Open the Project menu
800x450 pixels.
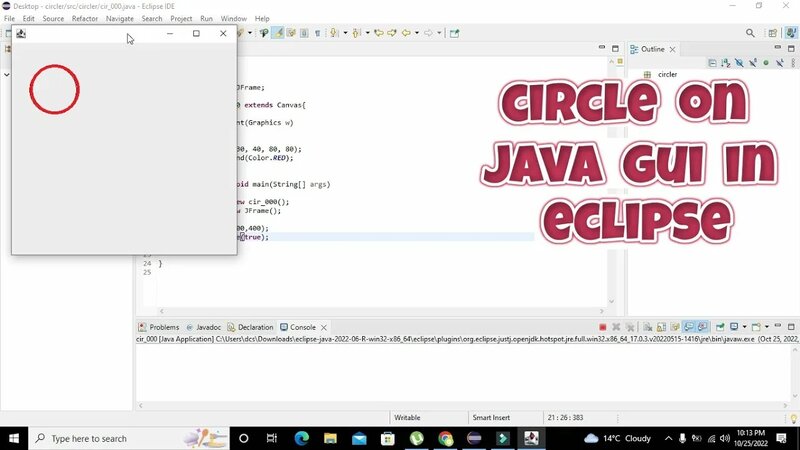point(181,18)
